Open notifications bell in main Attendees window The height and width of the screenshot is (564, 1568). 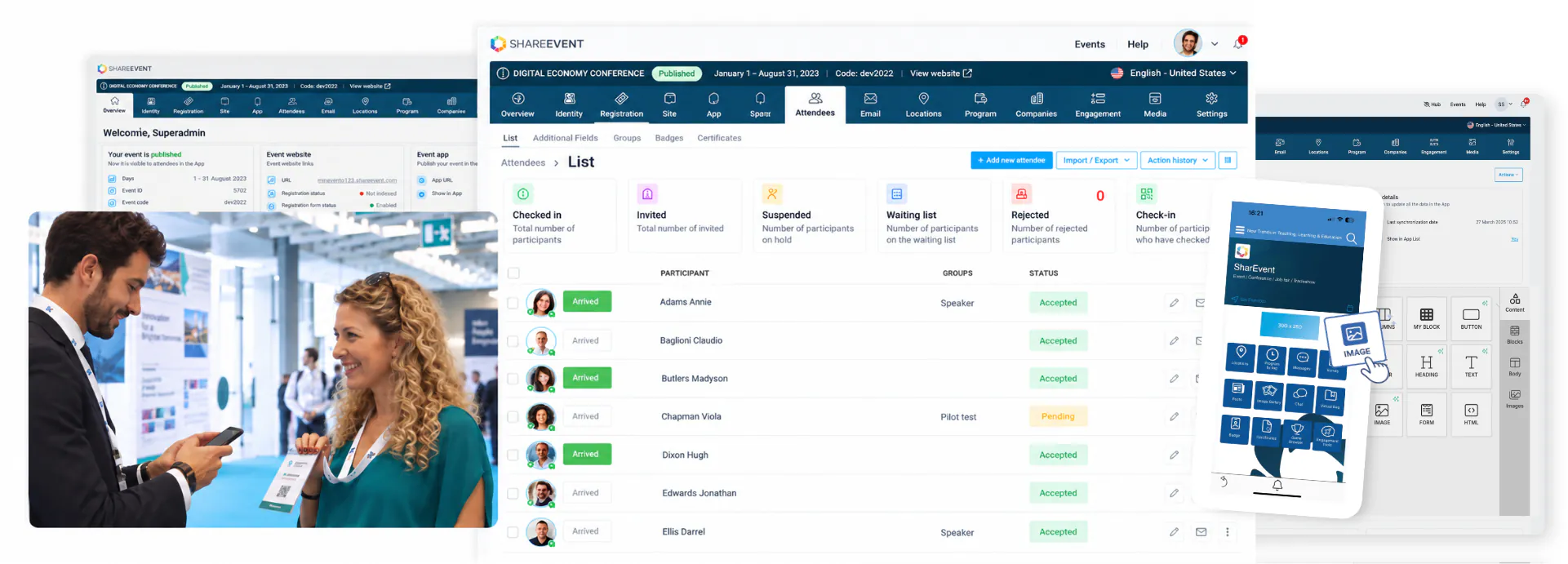coord(1238,44)
